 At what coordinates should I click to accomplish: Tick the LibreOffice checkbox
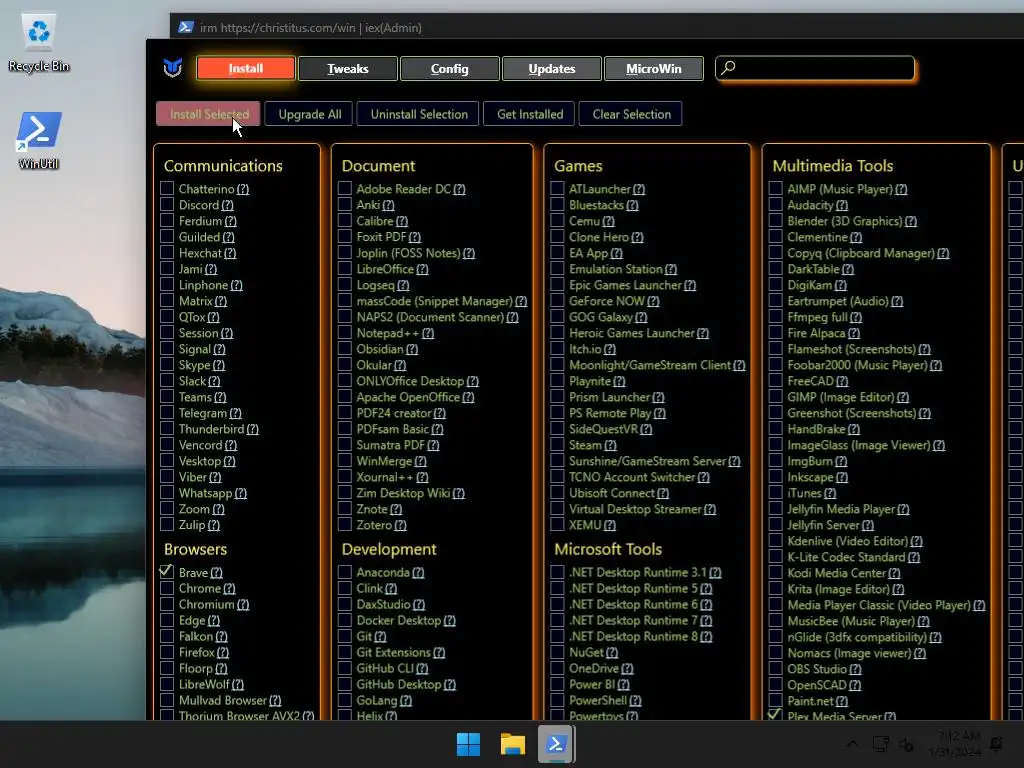coord(345,268)
